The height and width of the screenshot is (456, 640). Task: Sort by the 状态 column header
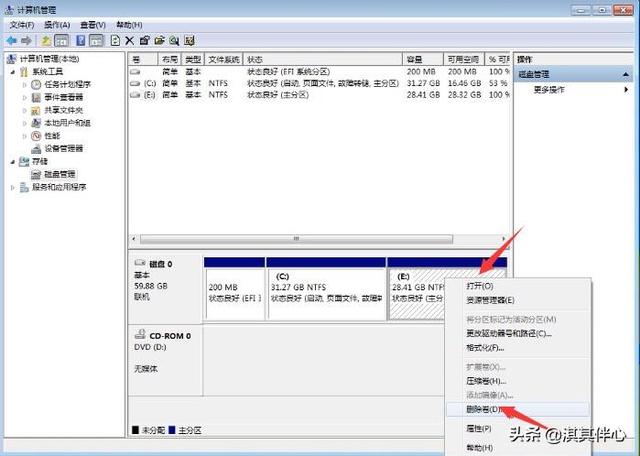pos(322,59)
